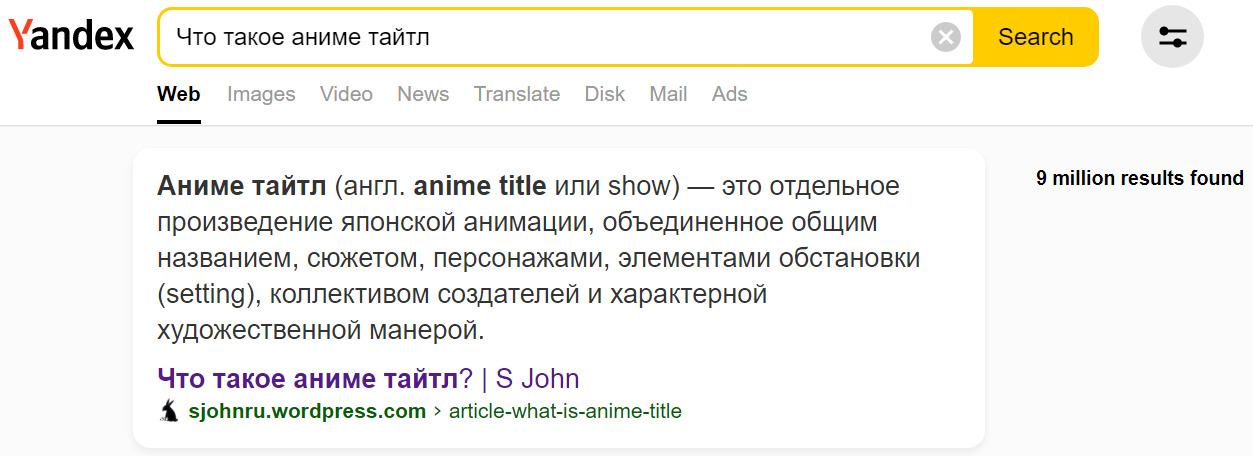Open the Video tab
The image size is (1253, 456).
[x=346, y=94]
